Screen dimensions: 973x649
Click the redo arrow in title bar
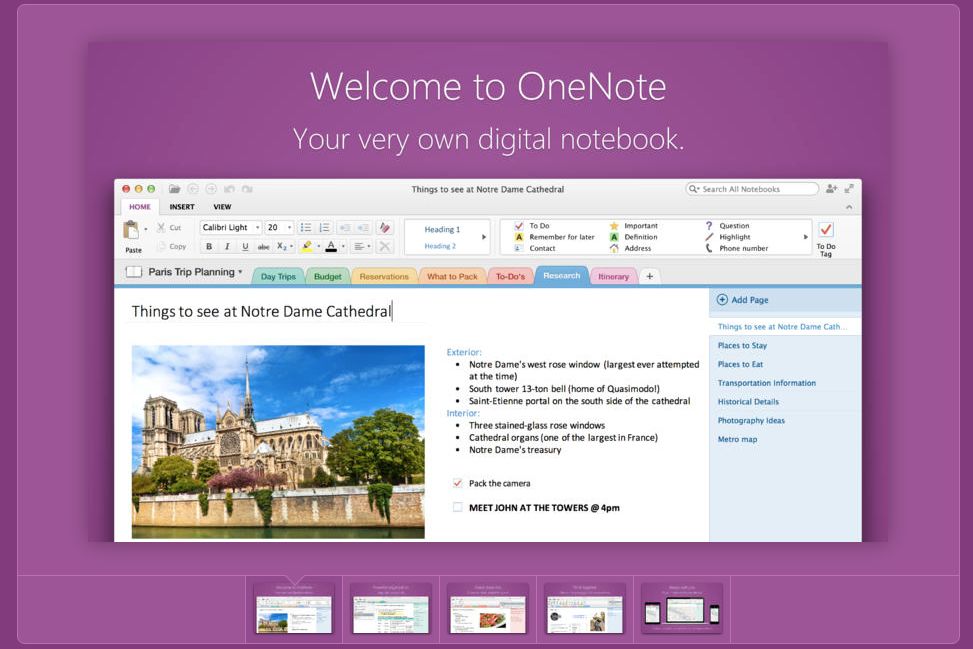(x=247, y=189)
